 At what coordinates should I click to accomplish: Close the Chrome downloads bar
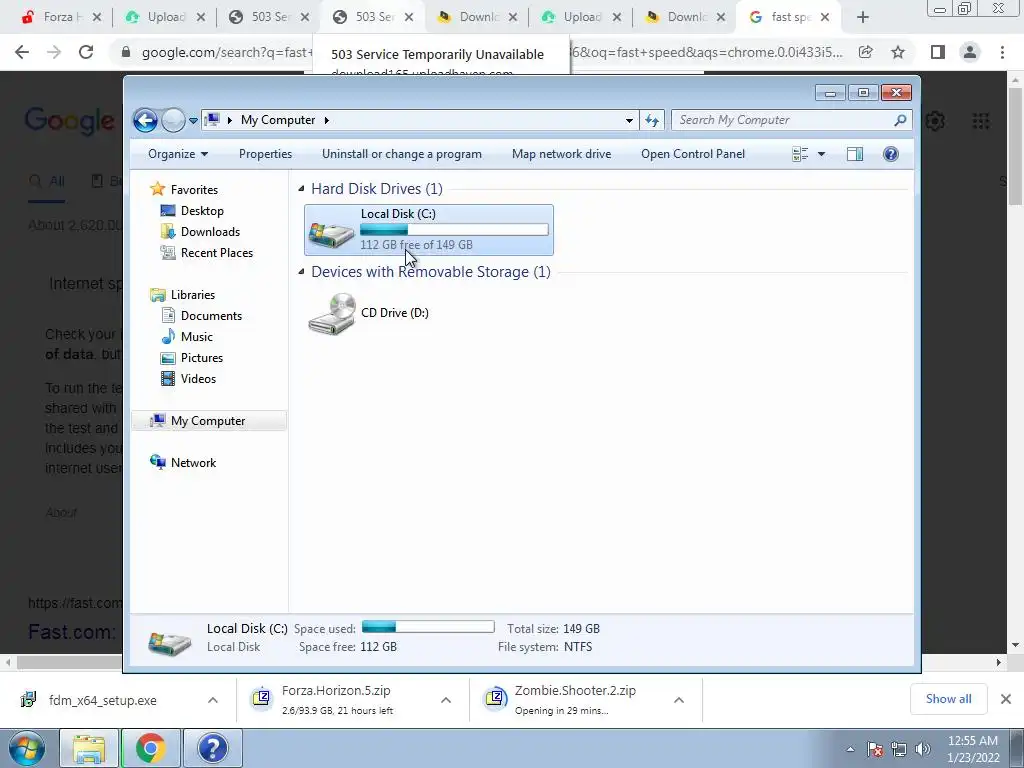1006,699
